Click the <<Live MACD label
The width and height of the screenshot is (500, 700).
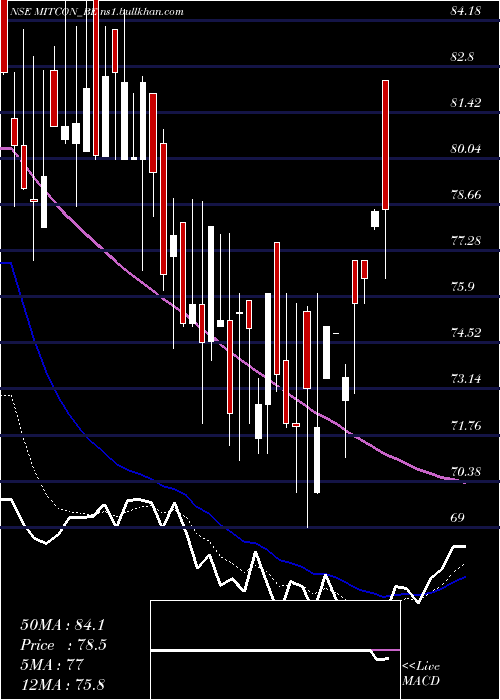(421, 673)
